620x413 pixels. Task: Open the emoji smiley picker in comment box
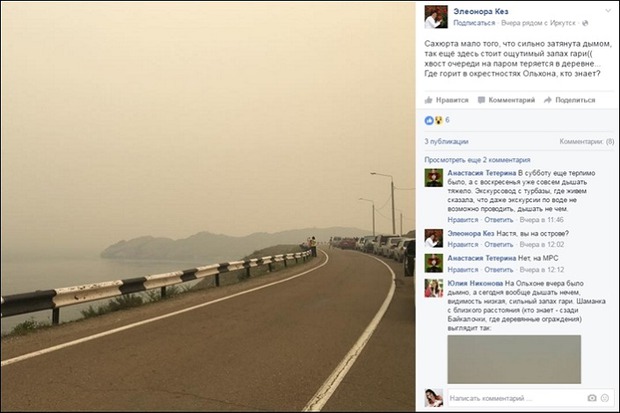(605, 398)
